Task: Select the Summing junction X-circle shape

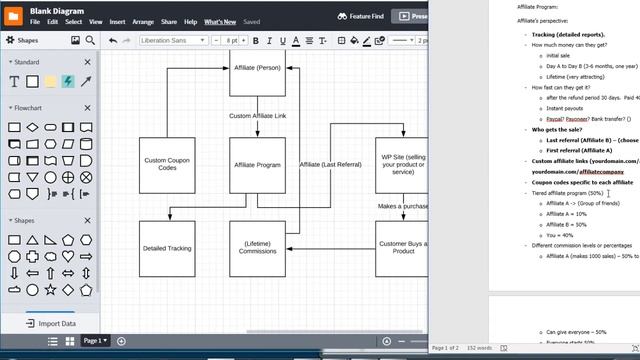Action: pyautogui.click(x=86, y=178)
